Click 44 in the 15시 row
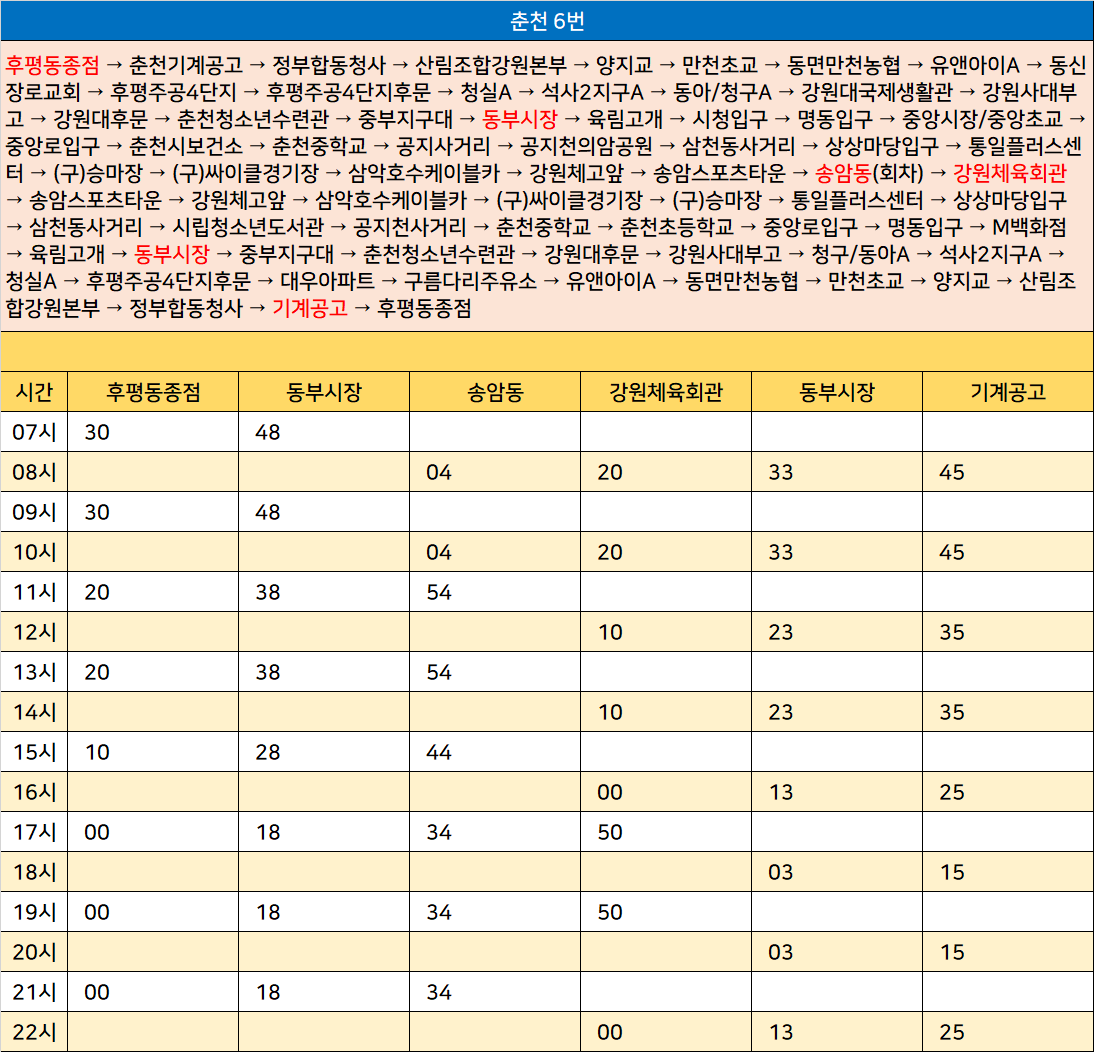The height and width of the screenshot is (1052, 1094). coord(439,752)
